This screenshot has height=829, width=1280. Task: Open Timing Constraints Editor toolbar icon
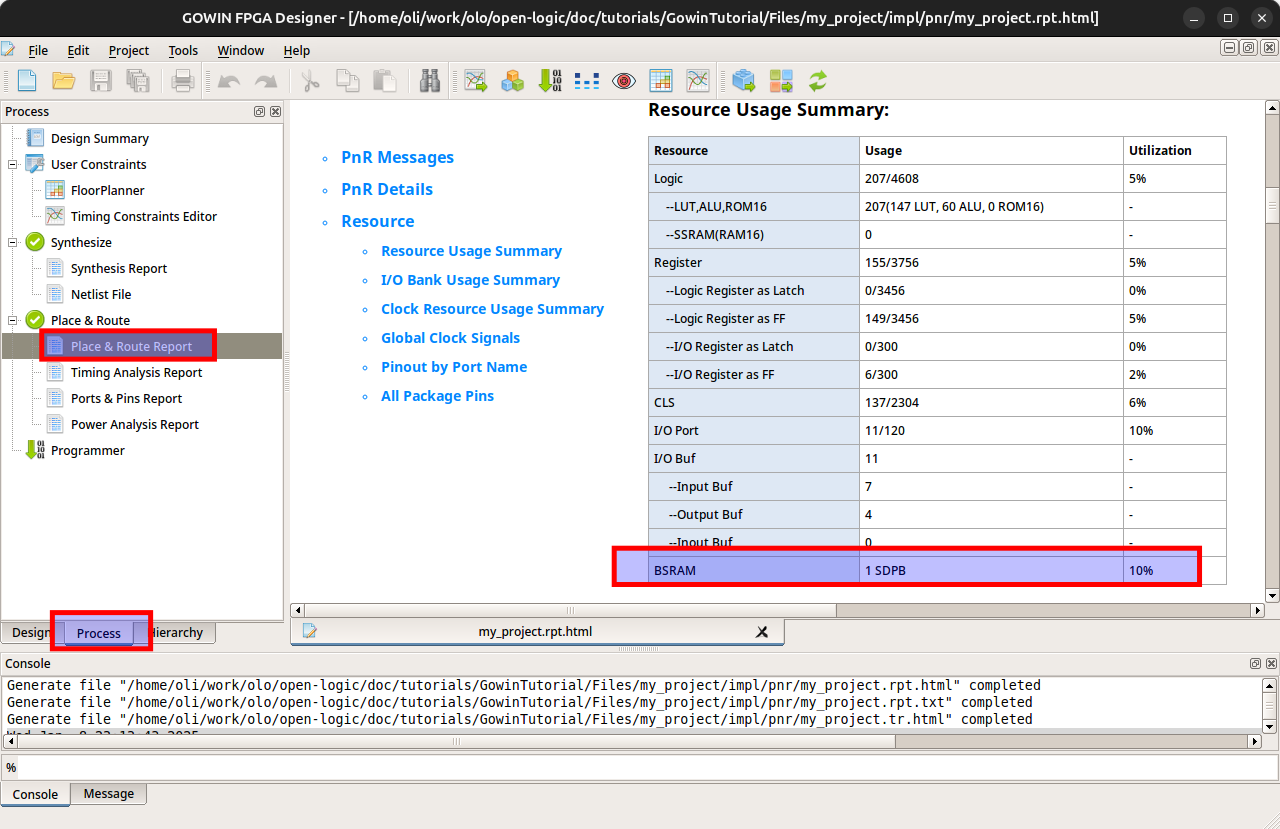[698, 81]
